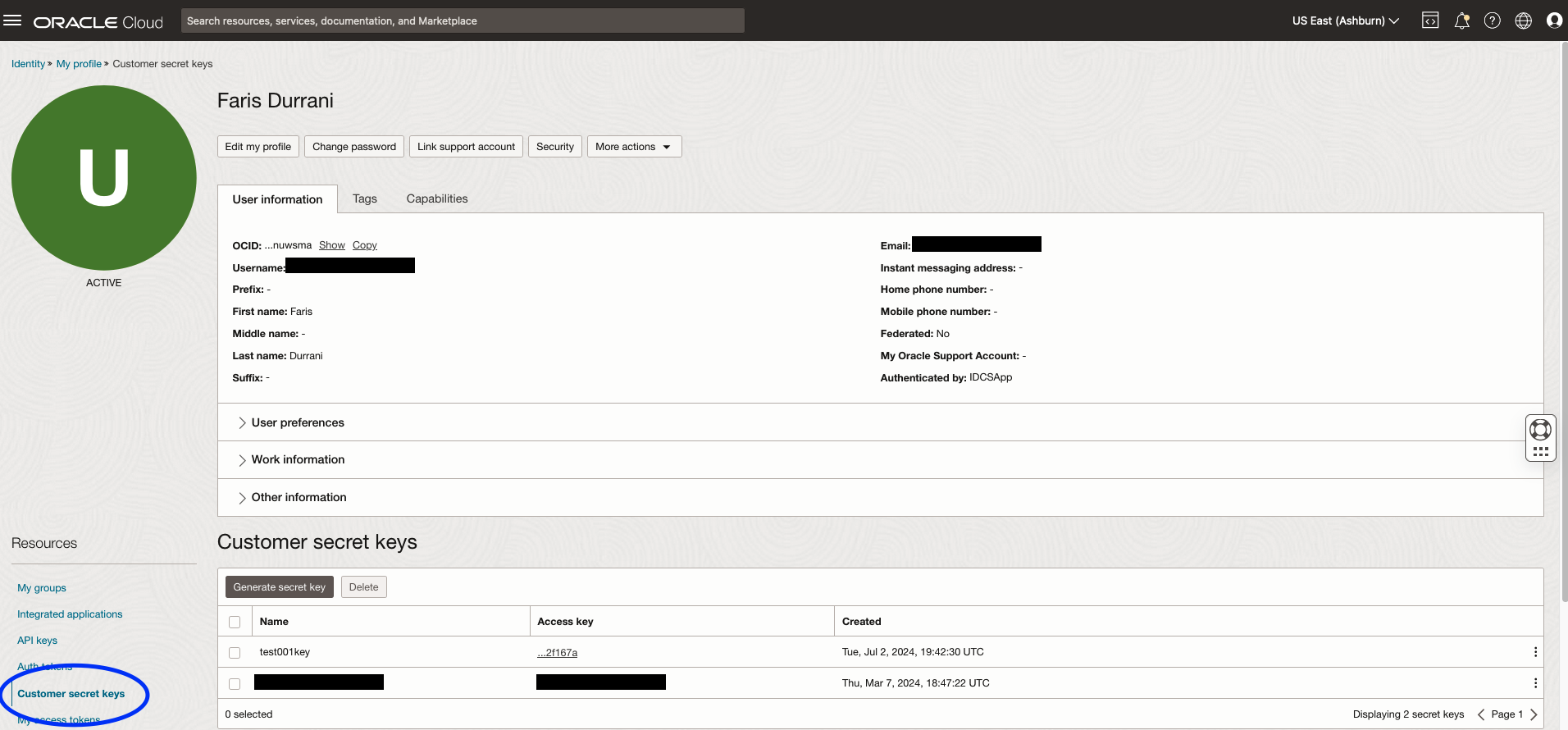Switch to the Capabilities tab

tap(437, 198)
